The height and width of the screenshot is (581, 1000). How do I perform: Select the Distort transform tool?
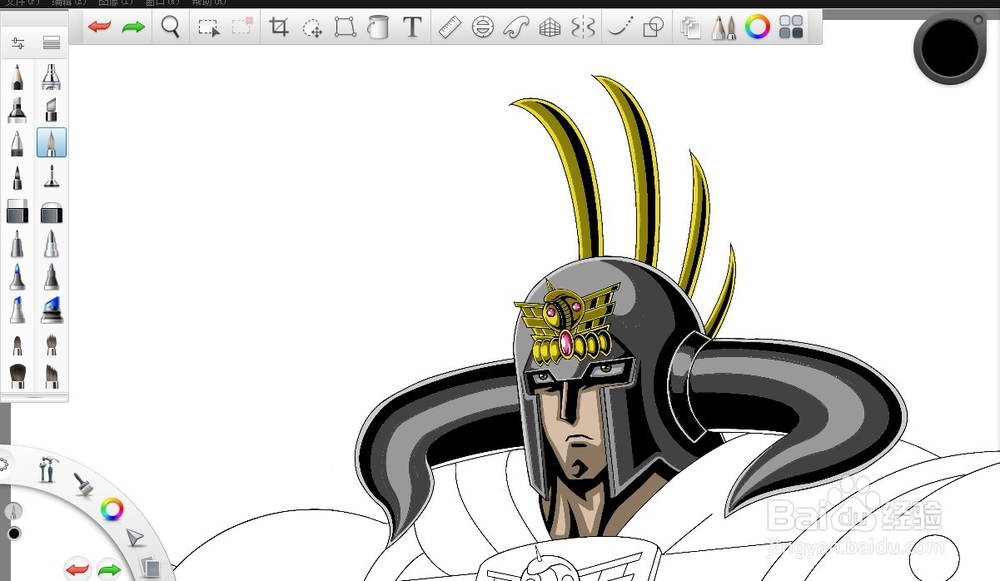pyautogui.click(x=345, y=27)
